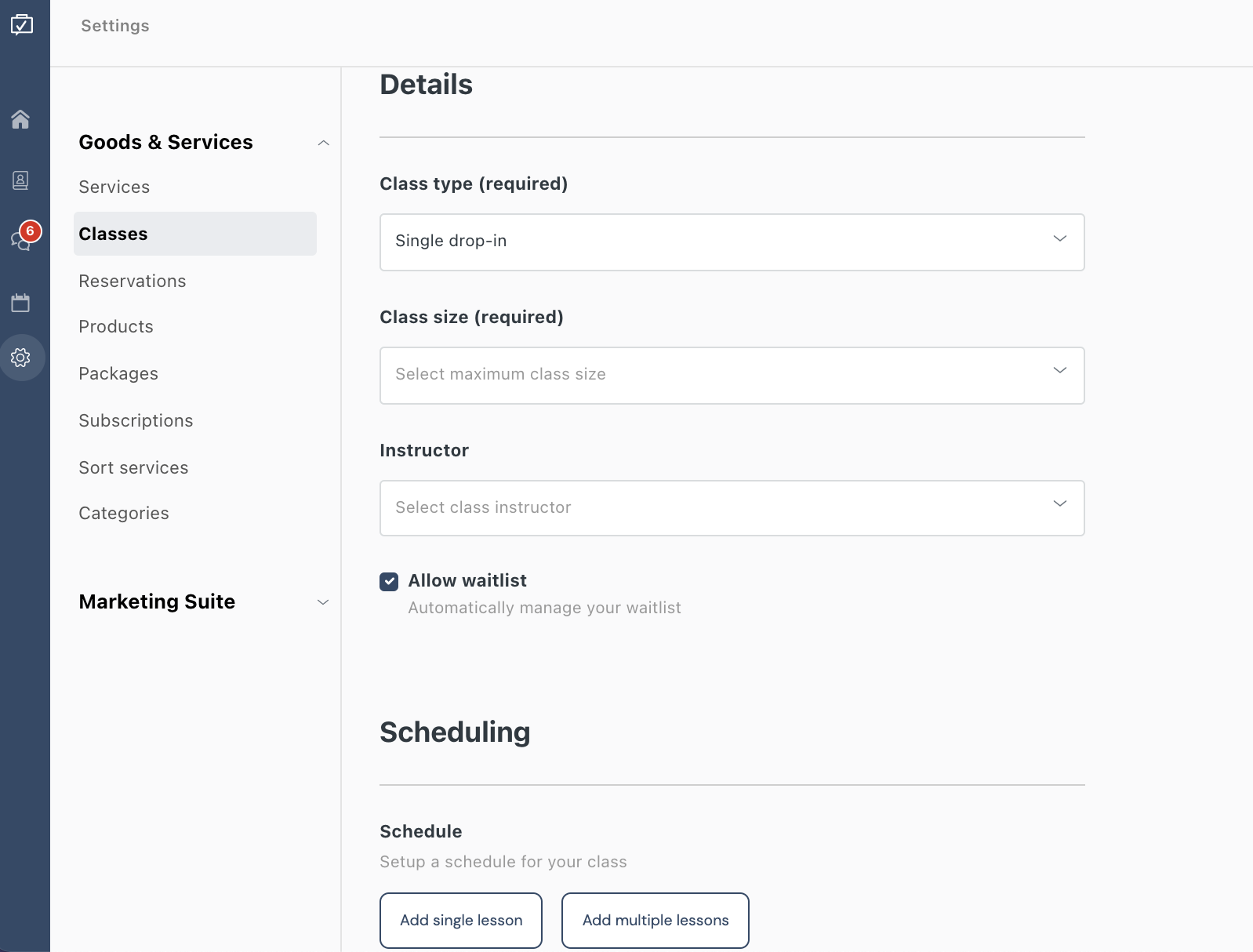The height and width of the screenshot is (952, 1253).
Task: Open Reservations settings
Action: (x=133, y=281)
